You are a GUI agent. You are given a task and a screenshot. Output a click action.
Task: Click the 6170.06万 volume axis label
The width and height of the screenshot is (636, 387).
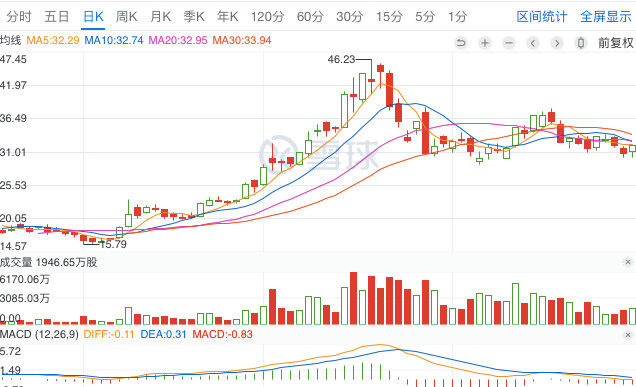[25, 279]
